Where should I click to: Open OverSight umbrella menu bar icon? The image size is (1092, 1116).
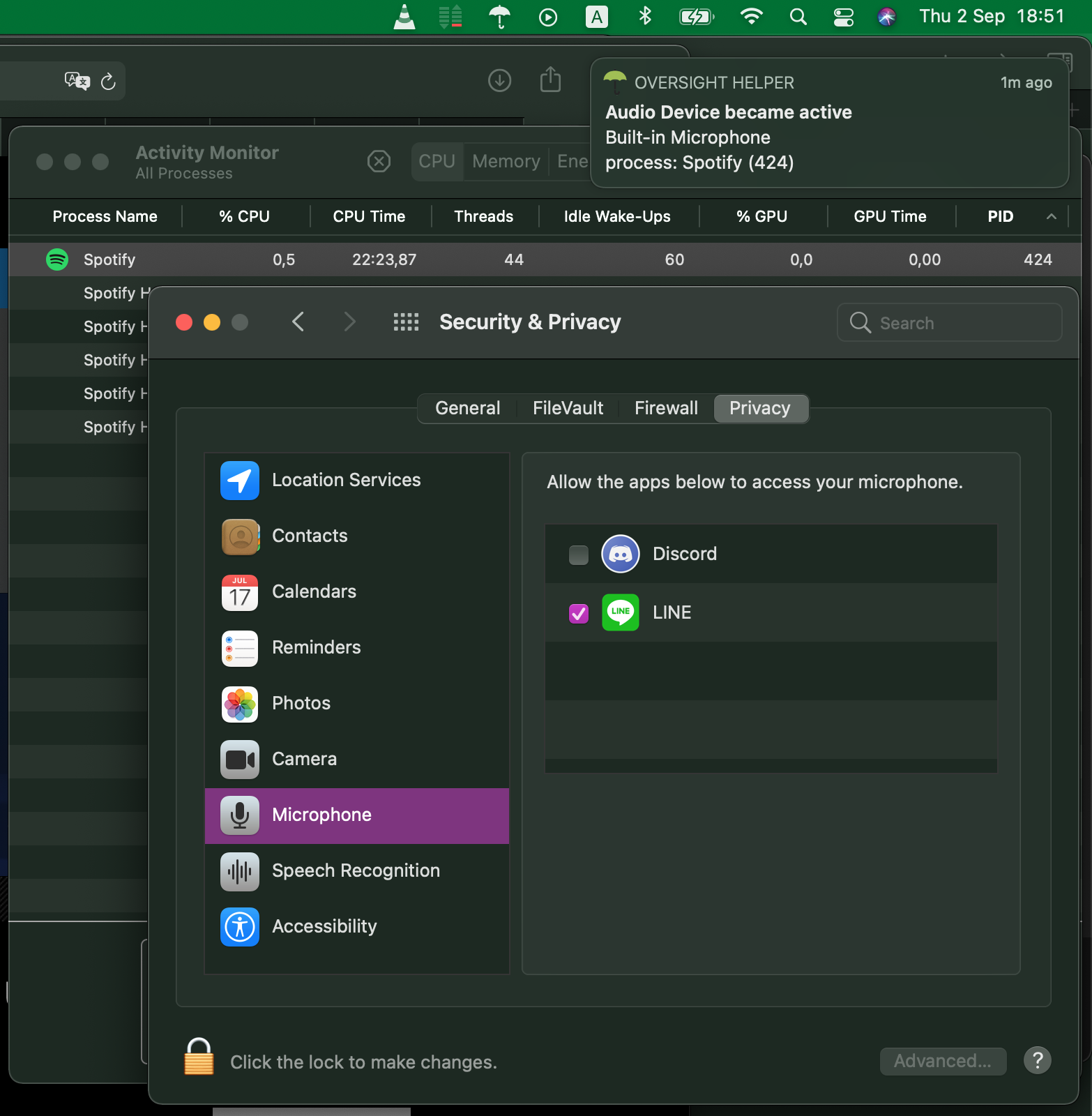[x=499, y=17]
